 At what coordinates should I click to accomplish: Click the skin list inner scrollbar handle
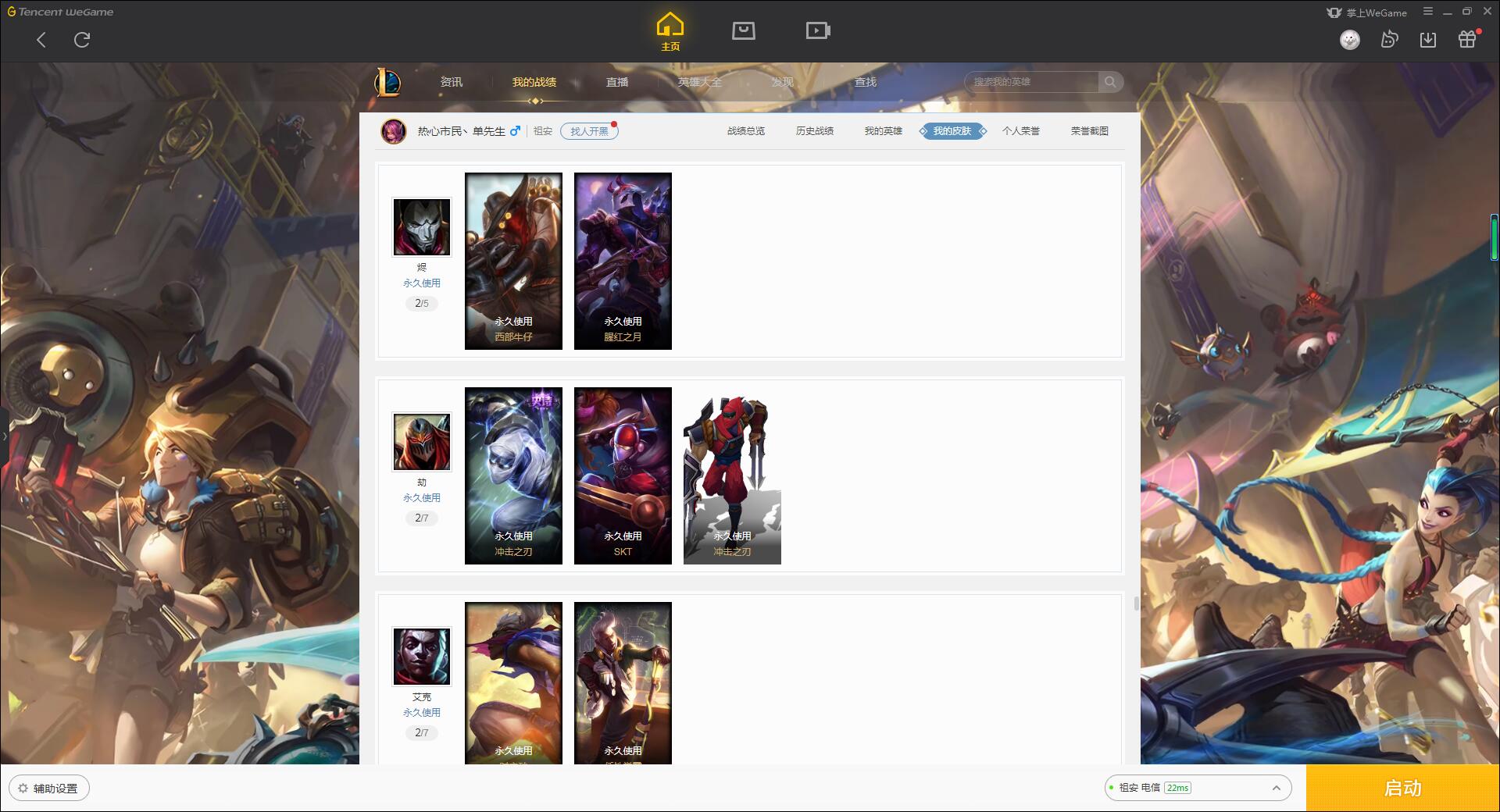pos(1136,604)
